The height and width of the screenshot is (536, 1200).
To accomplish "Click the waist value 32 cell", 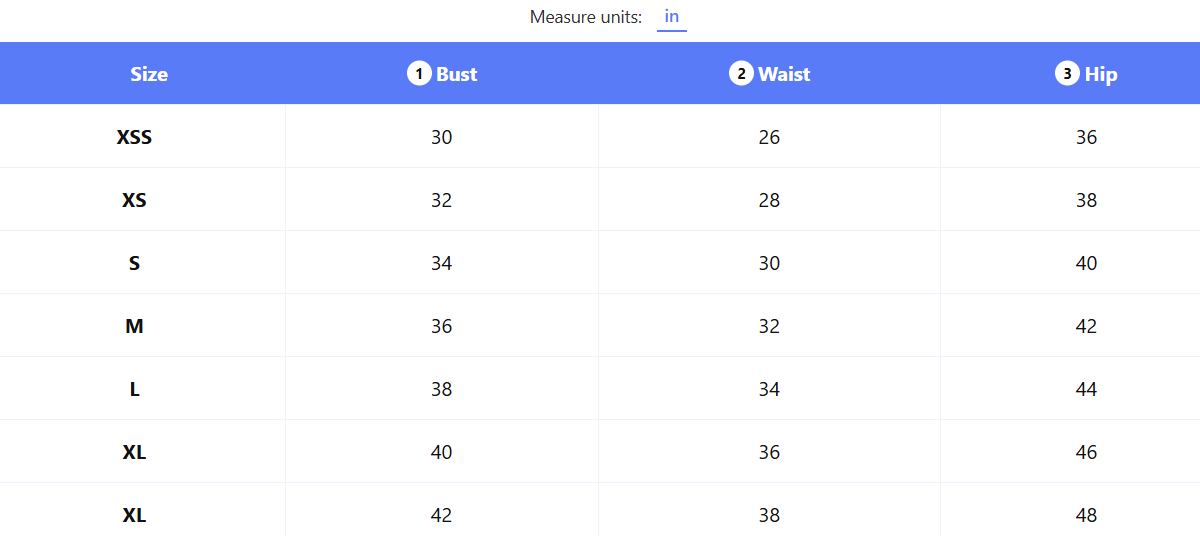I will coord(769,326).
